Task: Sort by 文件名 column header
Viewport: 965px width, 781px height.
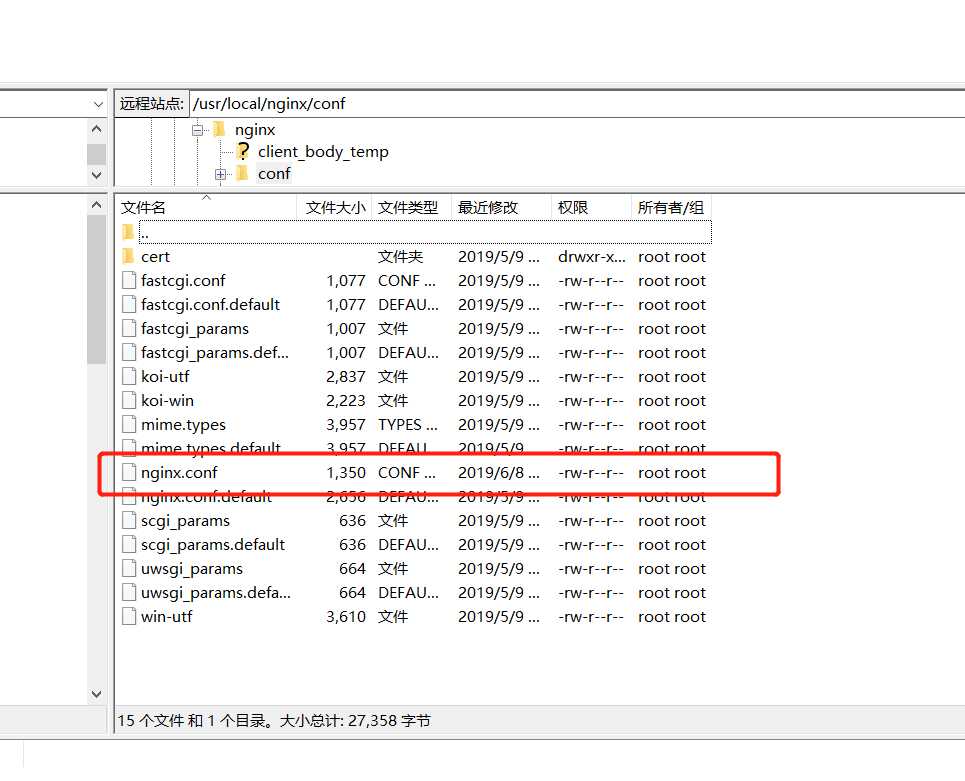Action: [x=206, y=207]
